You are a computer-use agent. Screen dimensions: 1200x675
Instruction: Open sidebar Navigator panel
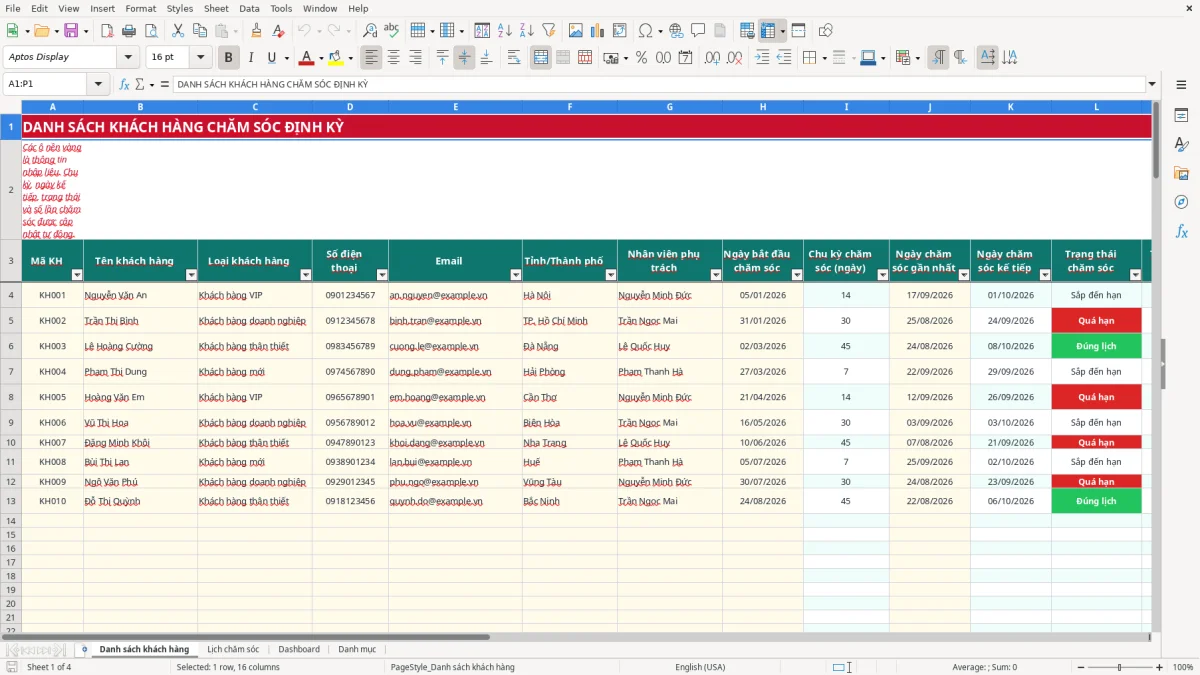tap(1181, 202)
